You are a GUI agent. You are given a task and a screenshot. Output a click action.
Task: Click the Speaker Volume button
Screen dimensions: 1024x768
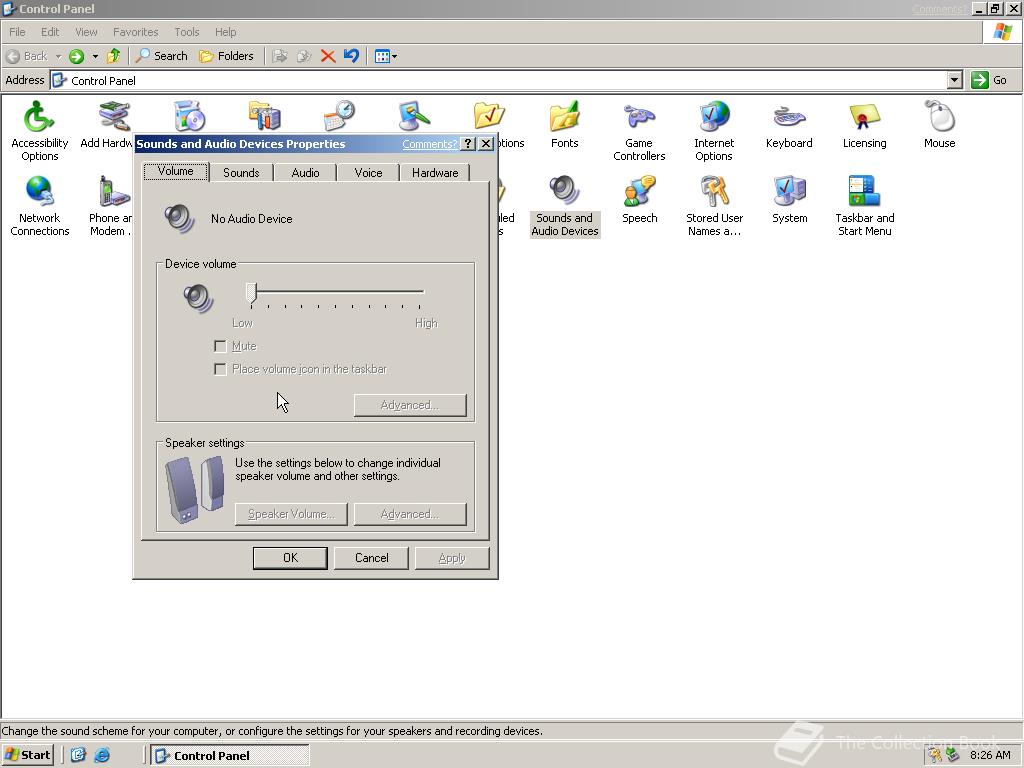[x=291, y=514]
